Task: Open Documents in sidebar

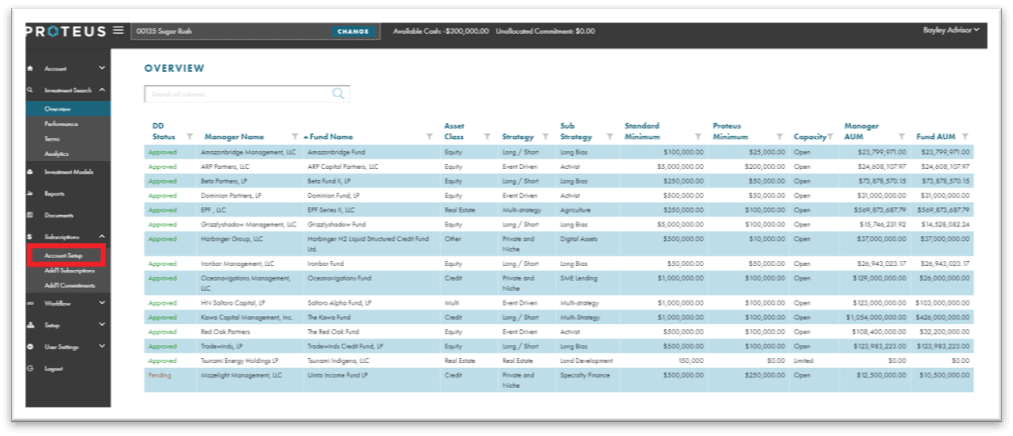Action: pos(59,215)
